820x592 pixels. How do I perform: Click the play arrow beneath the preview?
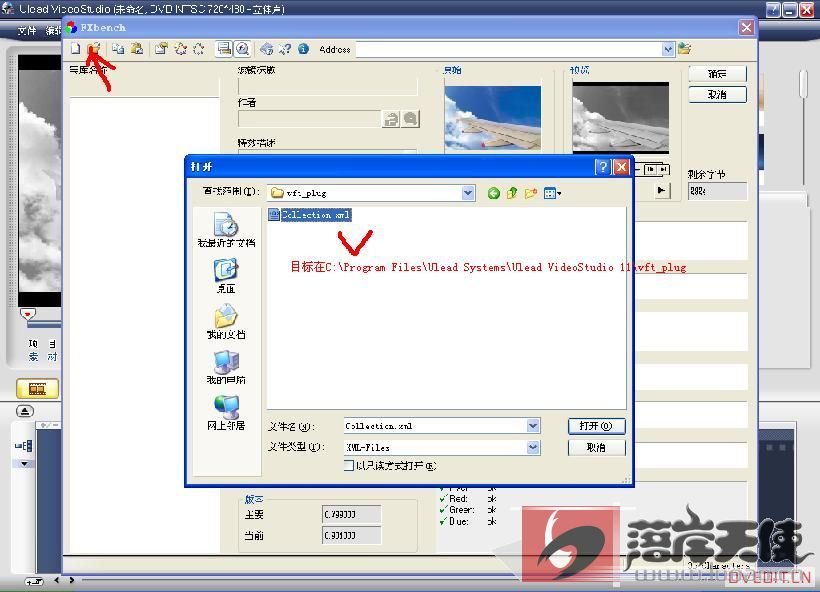662,190
